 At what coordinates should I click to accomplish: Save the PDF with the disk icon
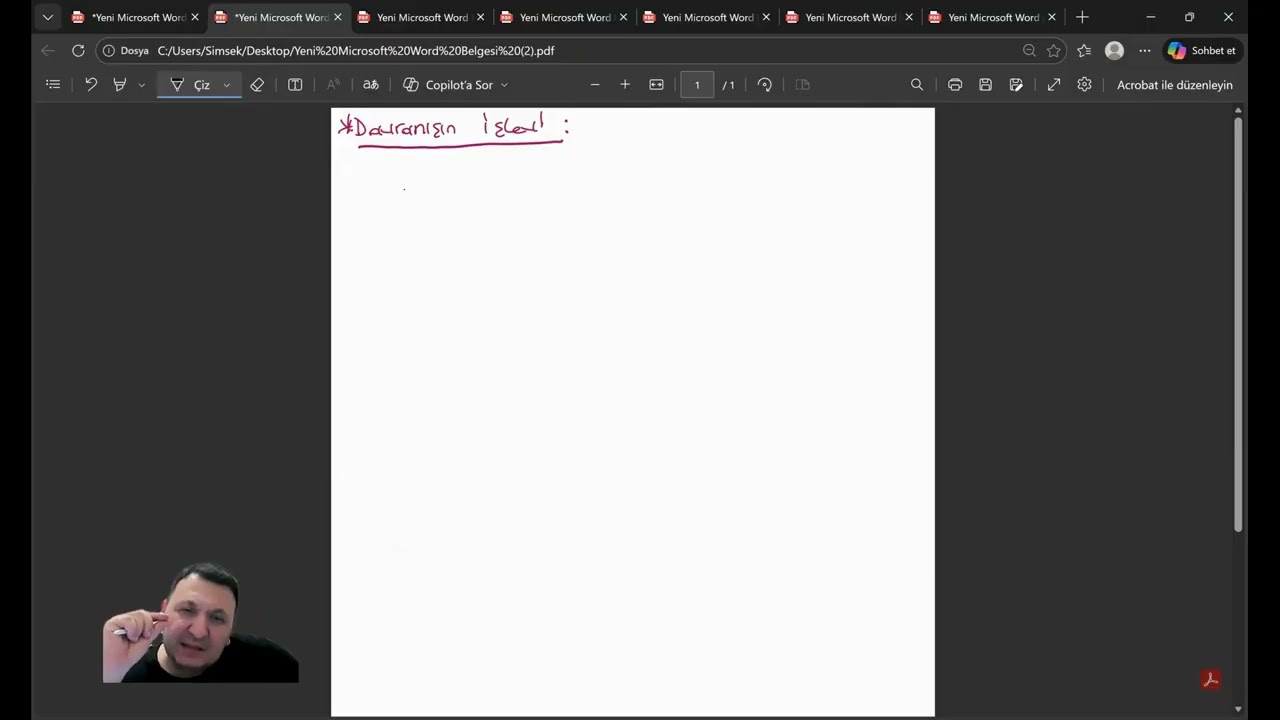click(985, 85)
